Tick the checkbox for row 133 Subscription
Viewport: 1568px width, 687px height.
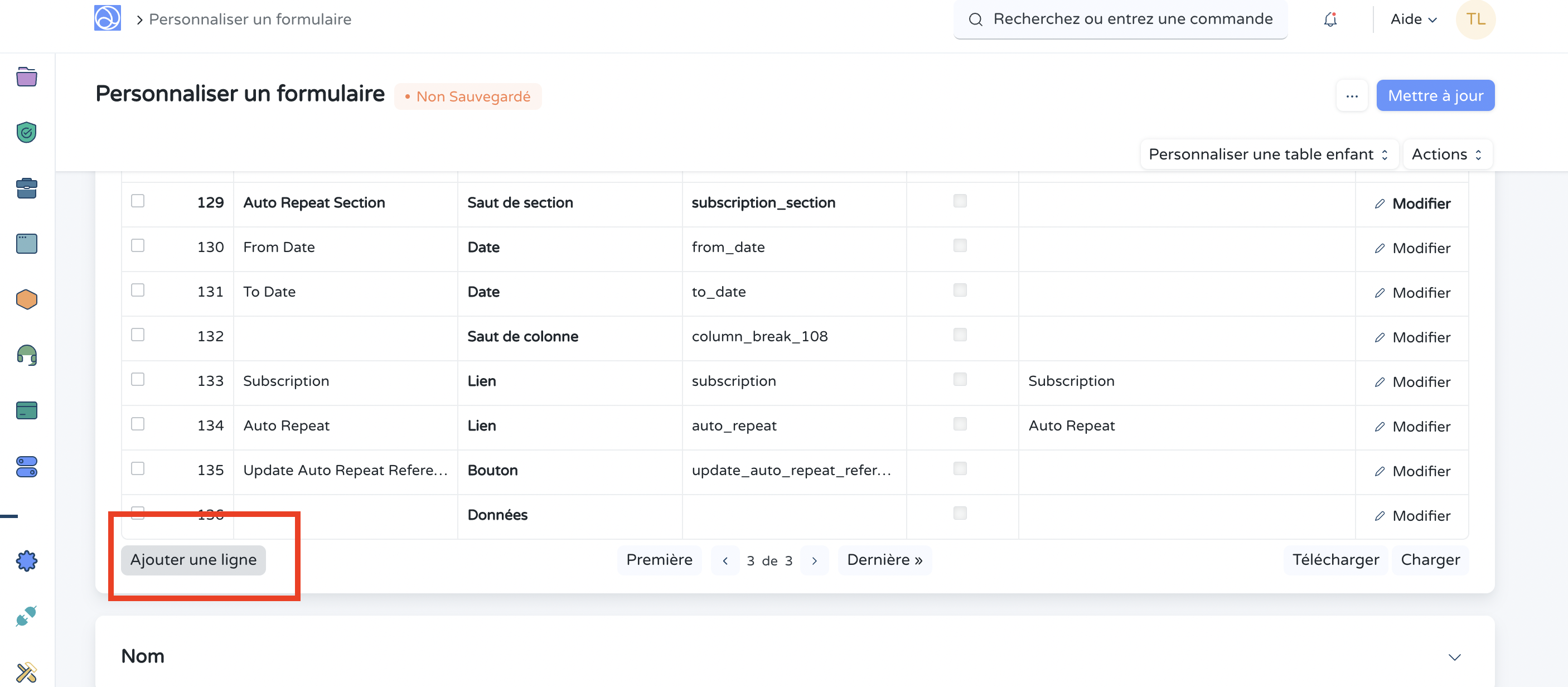138,379
